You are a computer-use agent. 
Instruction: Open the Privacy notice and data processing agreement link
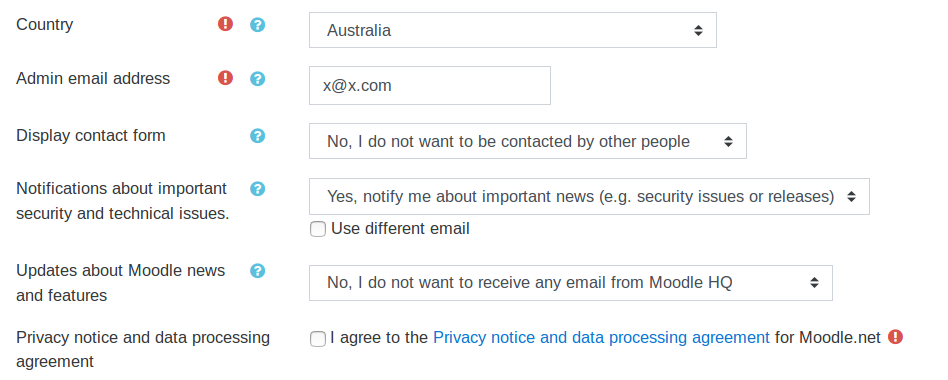point(602,337)
